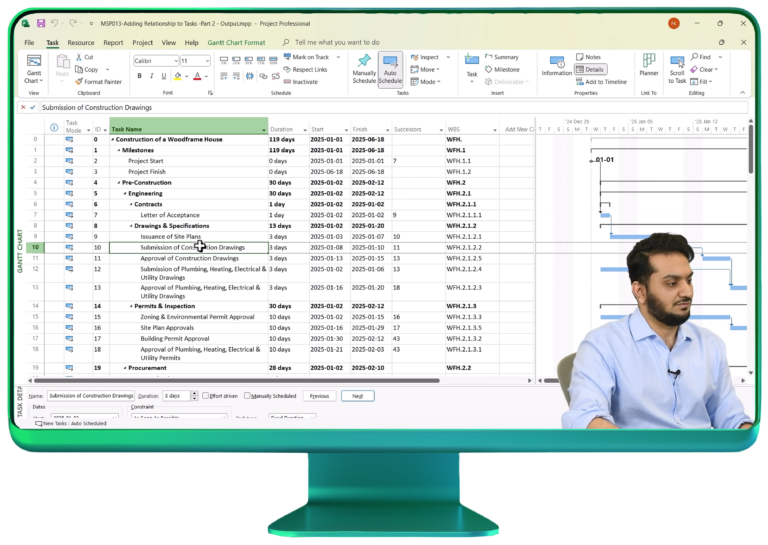This screenshot has width=768, height=545.
Task: Open task Information icon
Action: coord(557,62)
